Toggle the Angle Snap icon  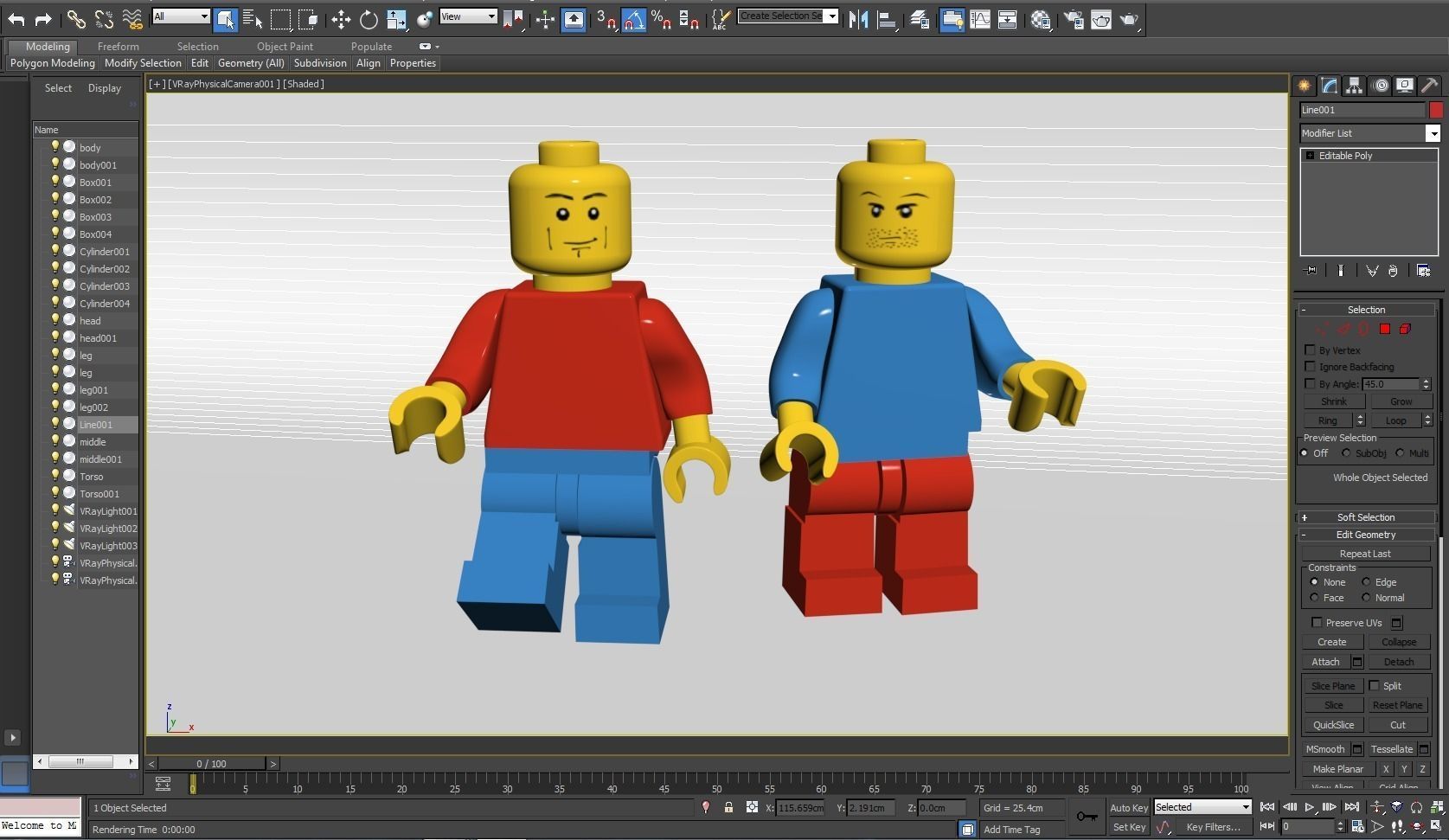(x=634, y=19)
